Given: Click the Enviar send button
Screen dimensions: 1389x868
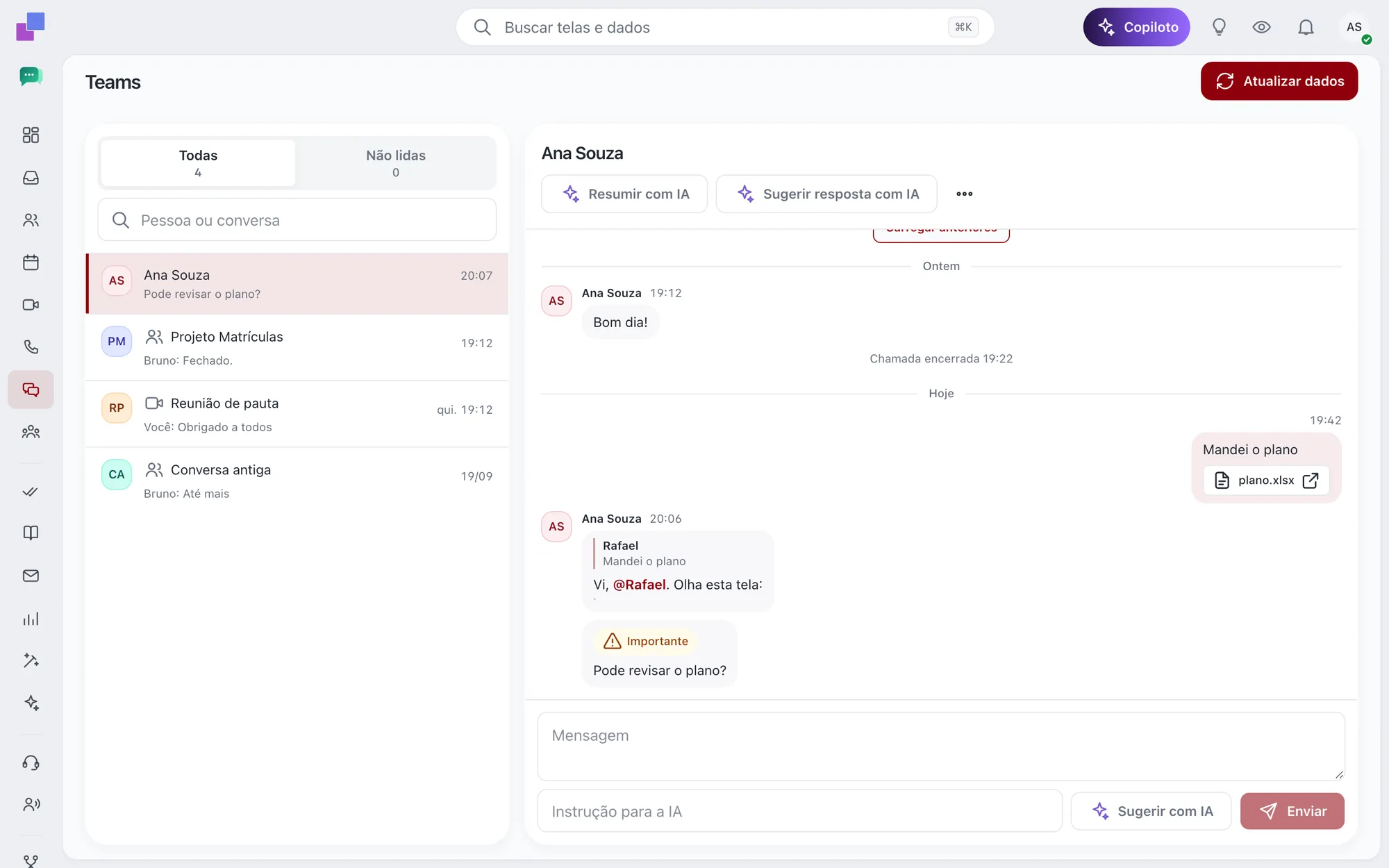Looking at the screenshot, I should [1292, 811].
